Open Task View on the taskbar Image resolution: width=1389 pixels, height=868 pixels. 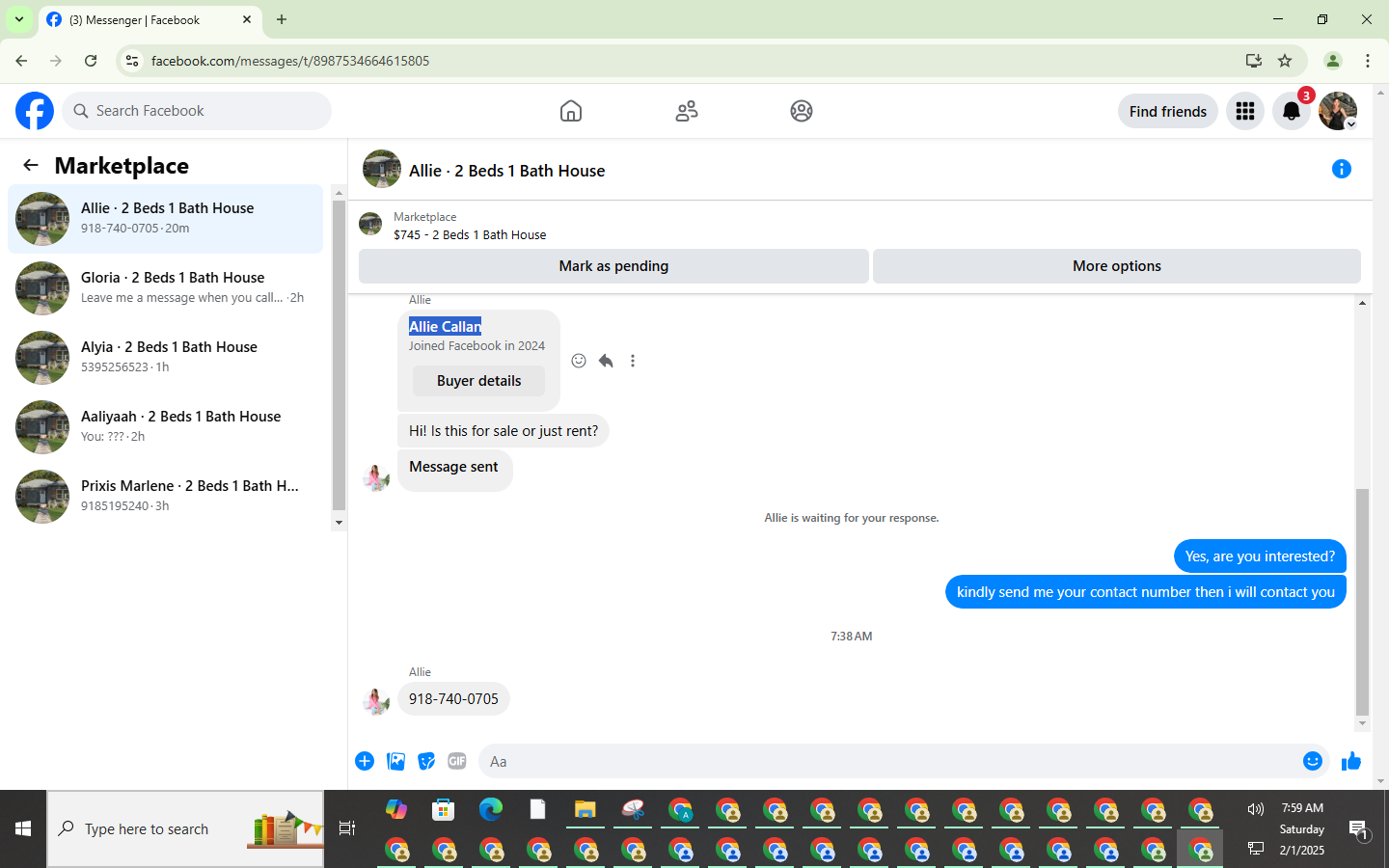click(347, 828)
